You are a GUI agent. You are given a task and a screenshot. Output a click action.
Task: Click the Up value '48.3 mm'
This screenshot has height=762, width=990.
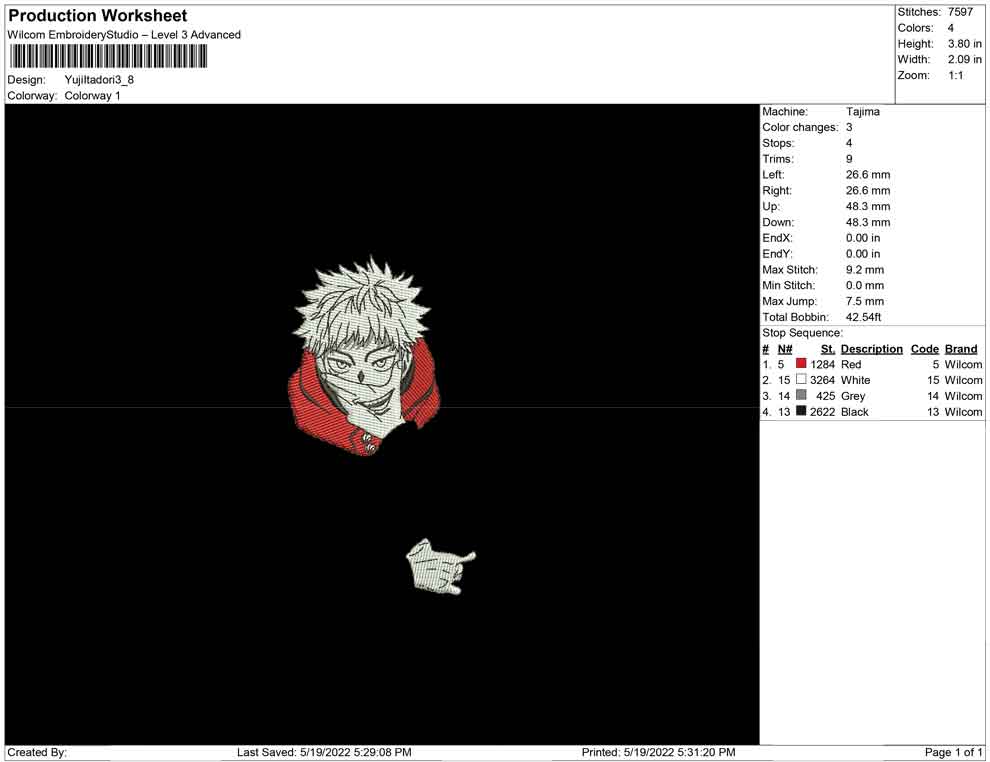click(868, 206)
